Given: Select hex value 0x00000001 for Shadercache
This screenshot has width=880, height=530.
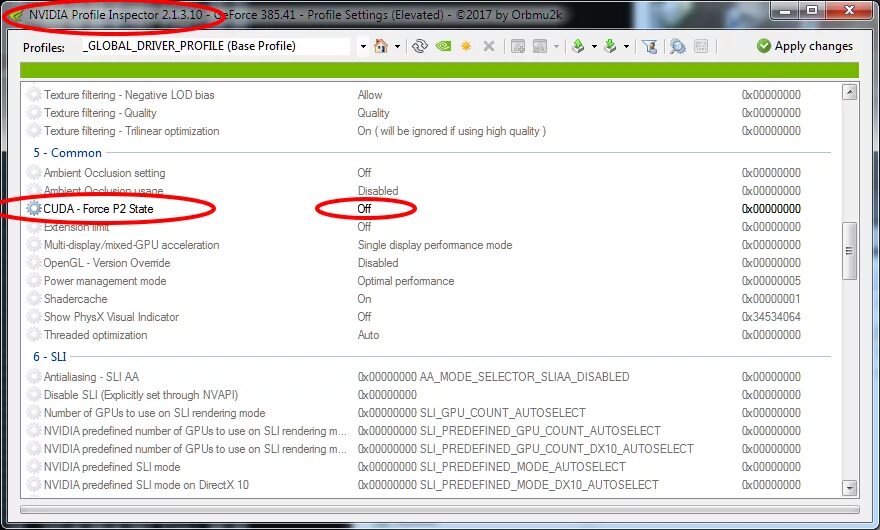Looking at the screenshot, I should tap(771, 299).
